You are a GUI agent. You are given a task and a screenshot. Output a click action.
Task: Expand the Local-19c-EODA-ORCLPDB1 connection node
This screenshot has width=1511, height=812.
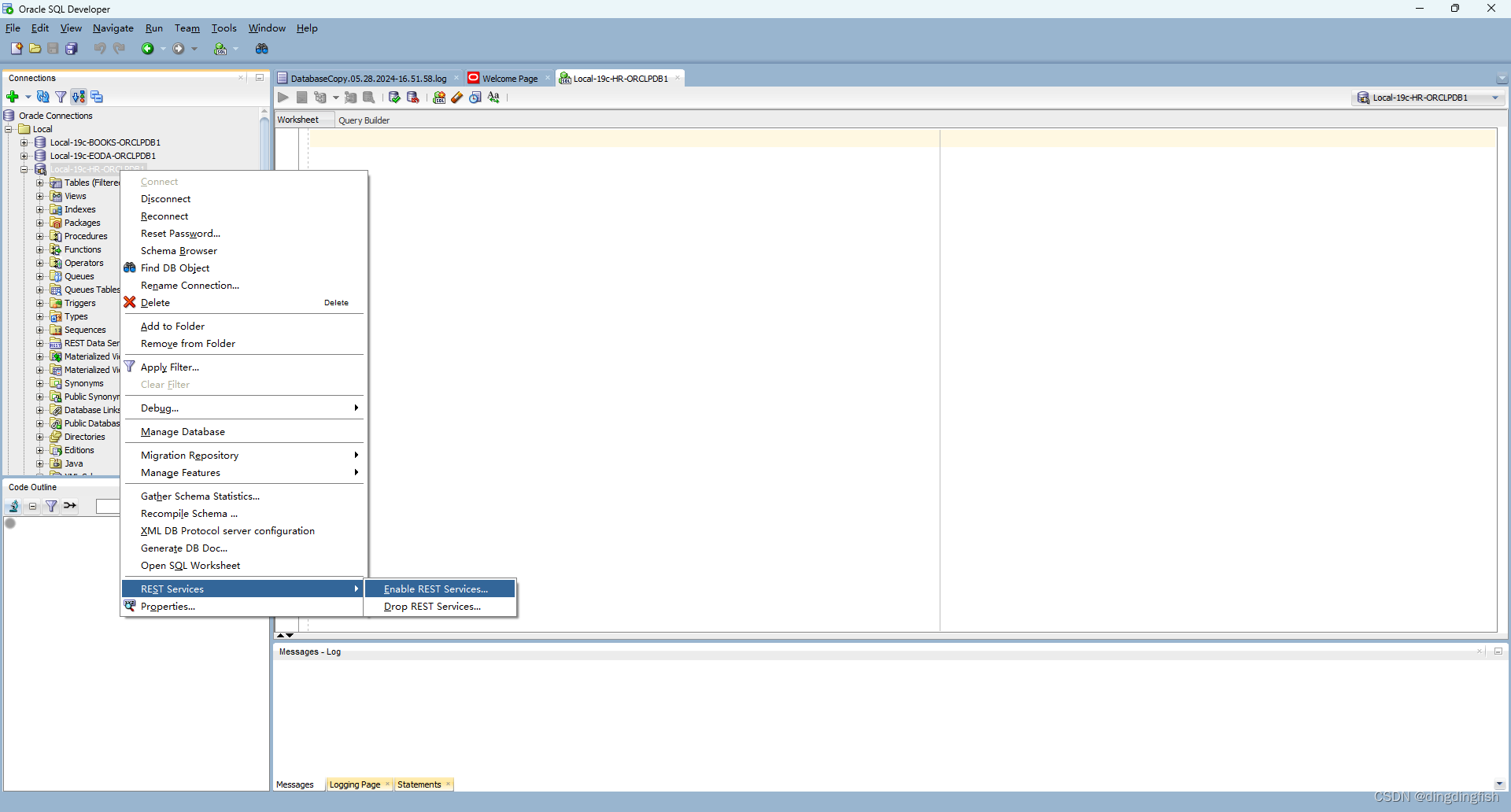[x=24, y=156]
